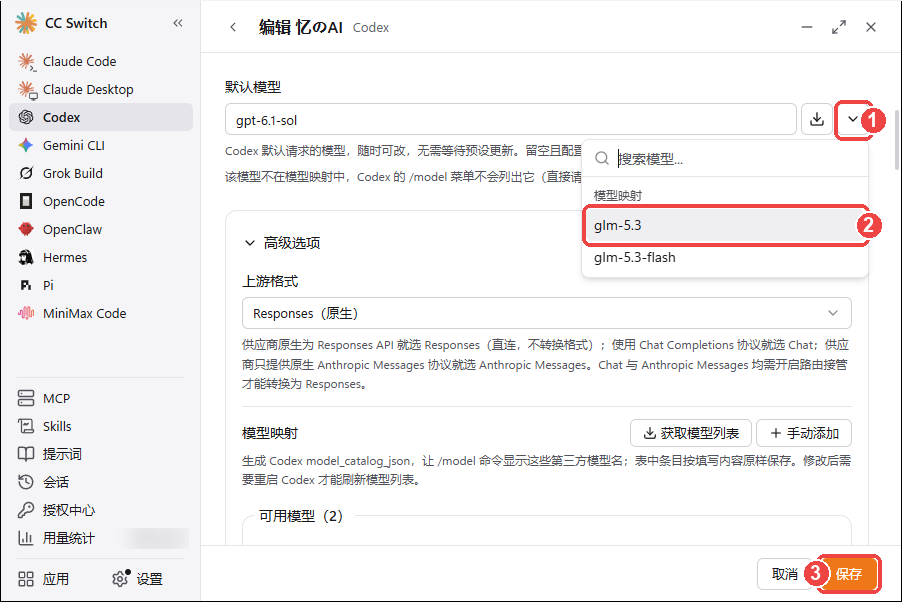Click the 默认模型 label
This screenshot has width=902, height=602.
tap(253, 87)
